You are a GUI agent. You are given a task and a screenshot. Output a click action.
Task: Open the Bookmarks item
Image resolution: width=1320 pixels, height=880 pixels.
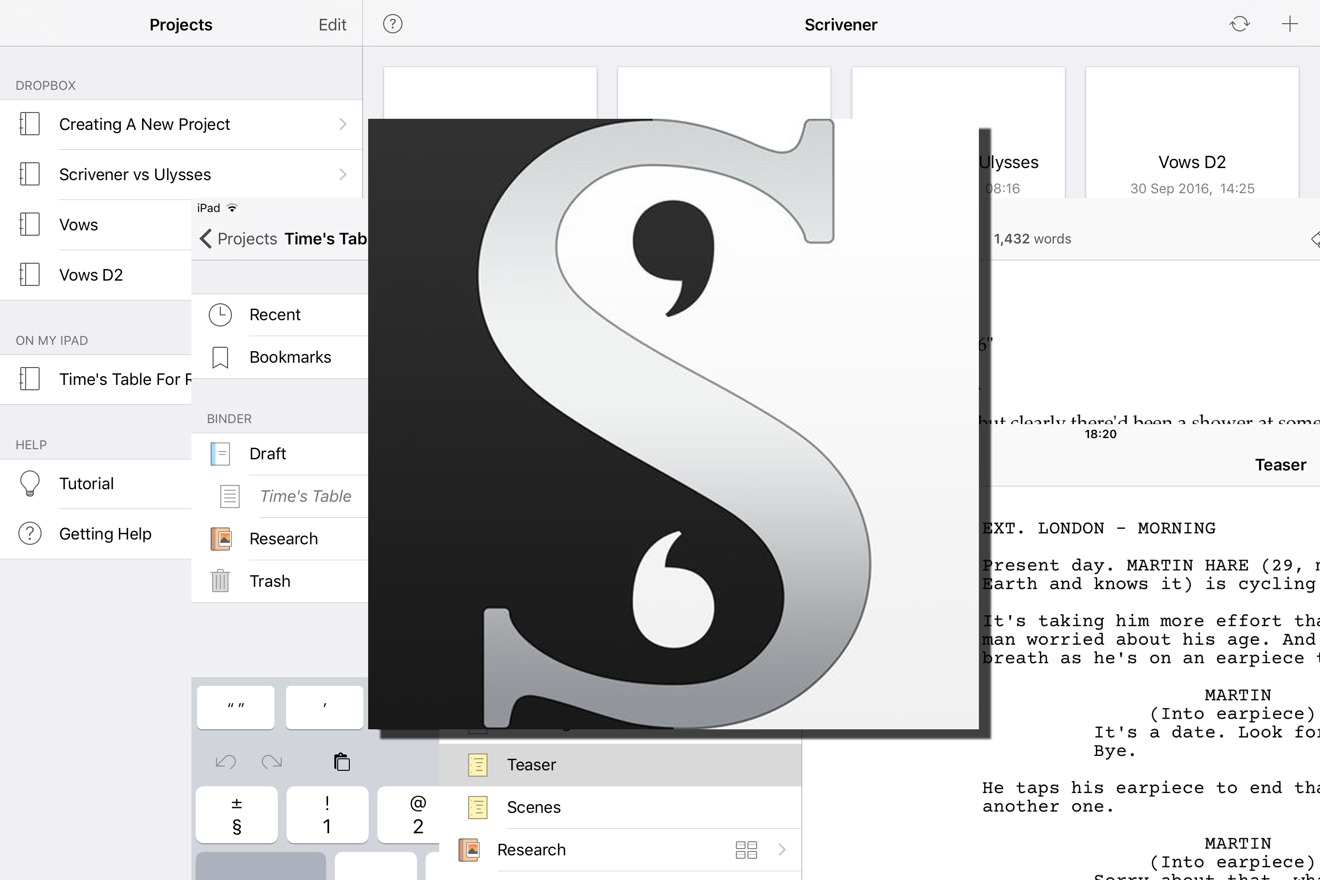click(x=280, y=357)
